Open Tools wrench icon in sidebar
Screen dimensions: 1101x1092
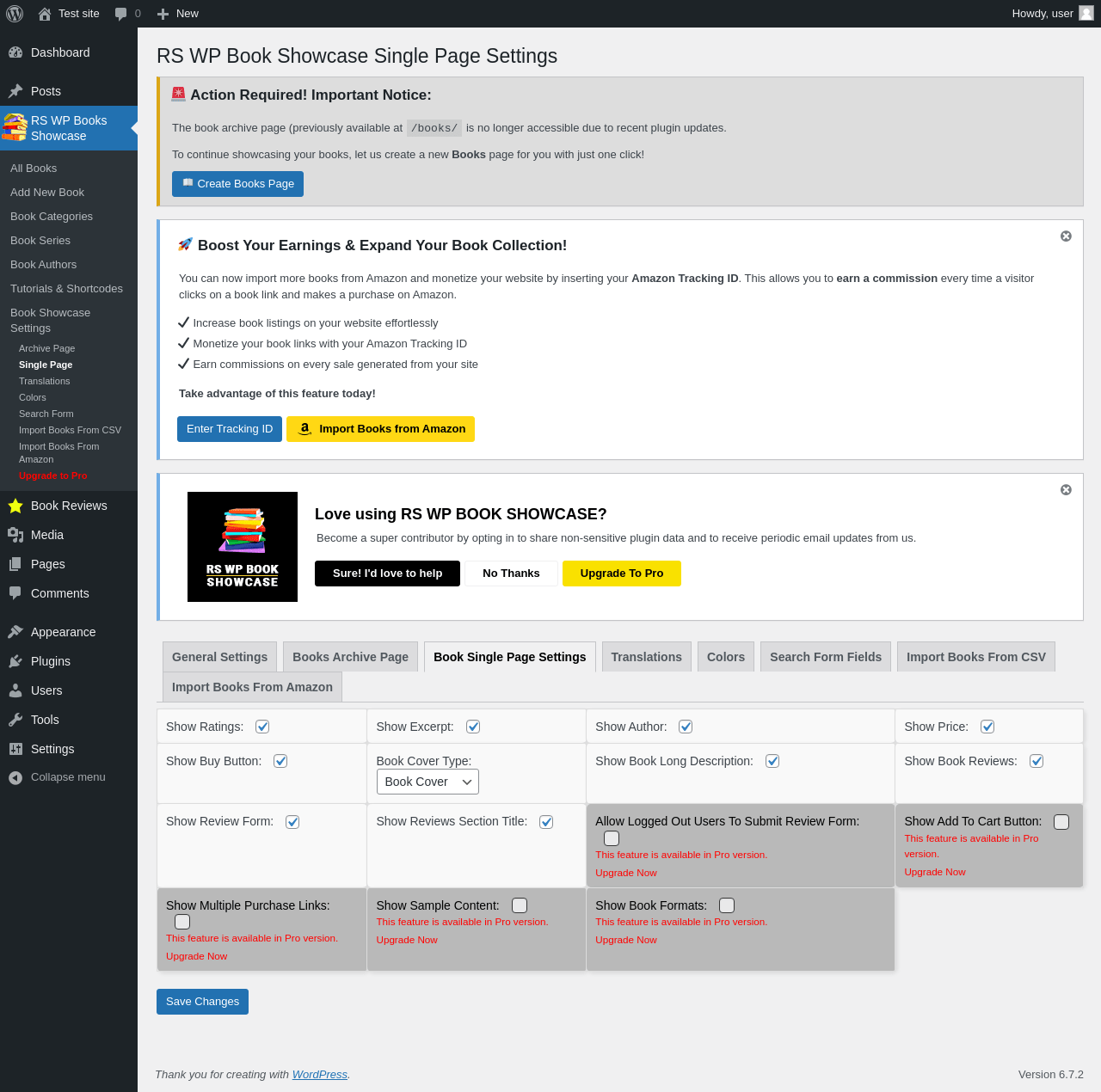tap(15, 720)
